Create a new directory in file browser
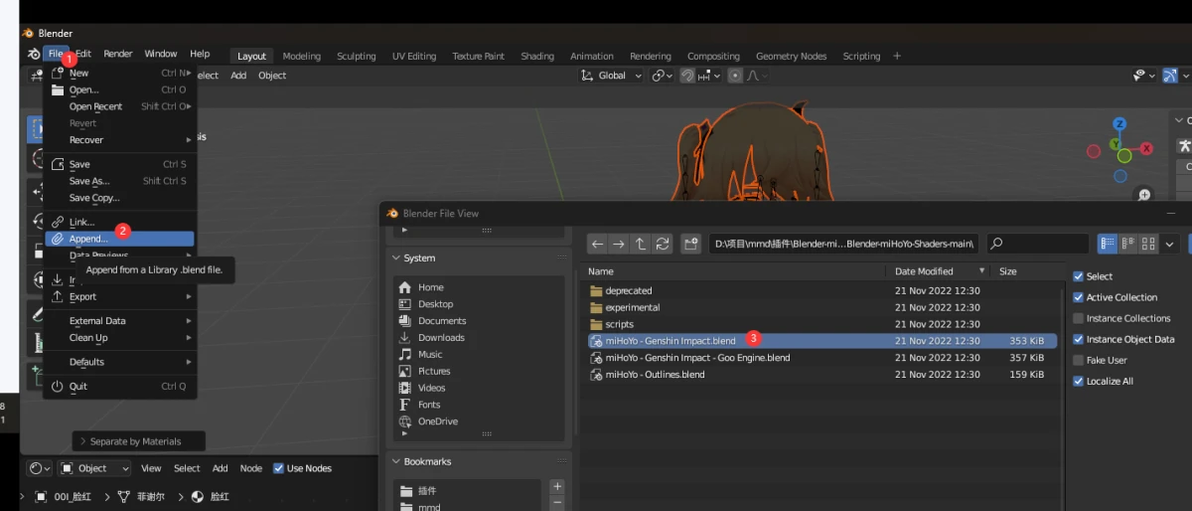 (691, 244)
